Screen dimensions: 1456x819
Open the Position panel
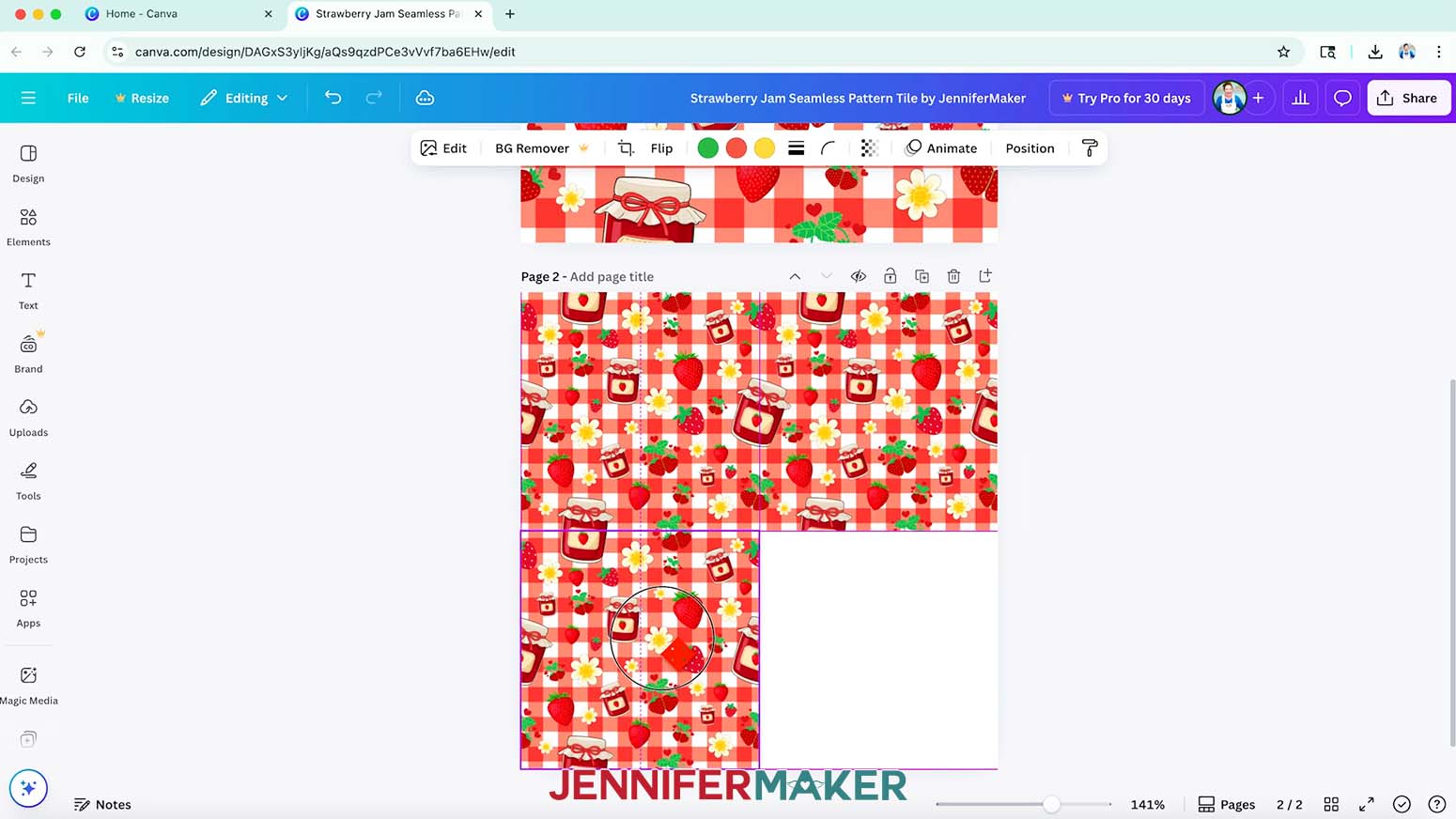1030,148
